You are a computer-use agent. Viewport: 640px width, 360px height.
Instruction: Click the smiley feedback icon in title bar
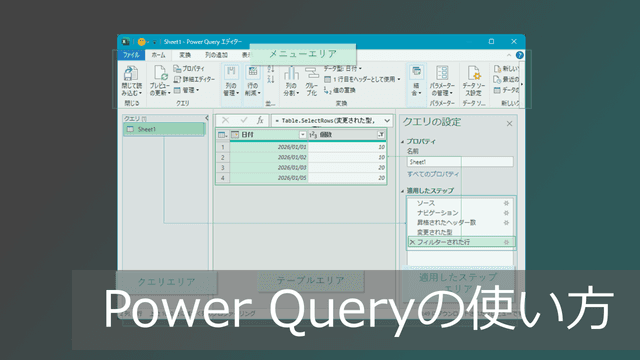pos(142,42)
